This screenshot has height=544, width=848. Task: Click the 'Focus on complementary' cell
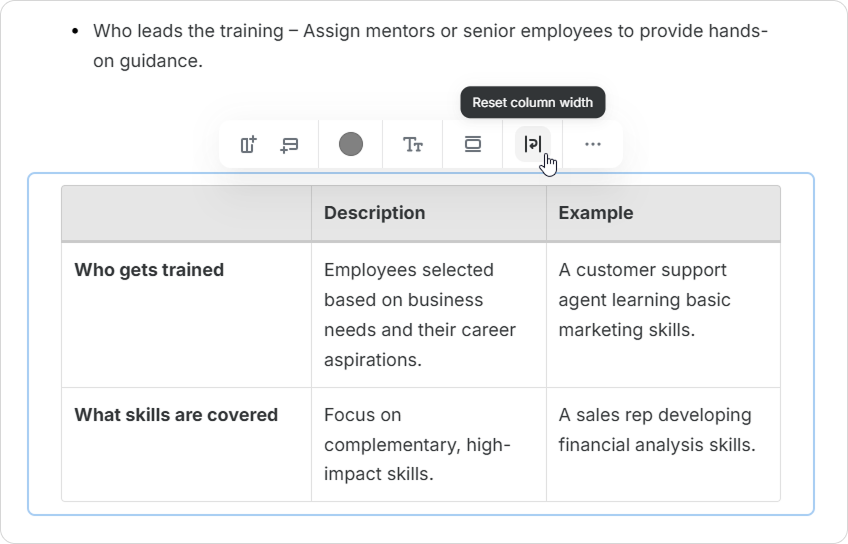click(417, 444)
